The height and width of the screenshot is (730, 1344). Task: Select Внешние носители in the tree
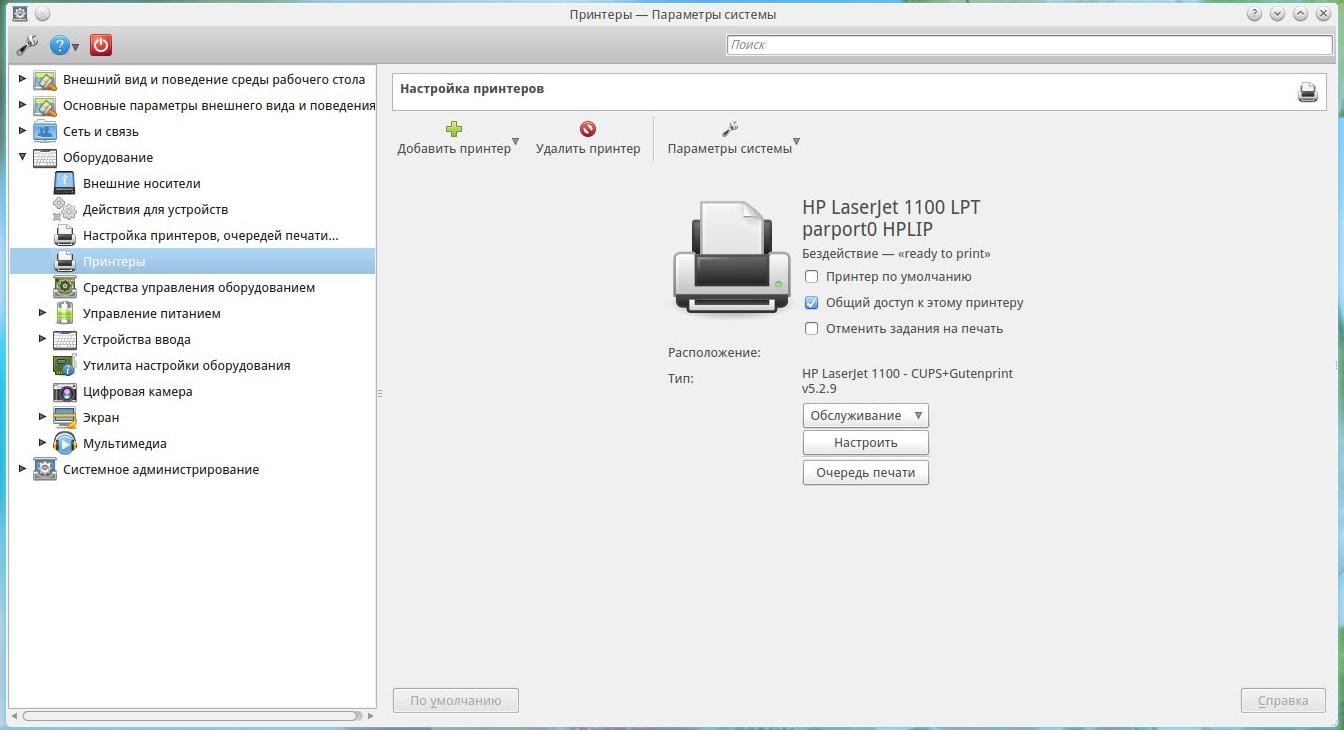pyautogui.click(x=142, y=183)
